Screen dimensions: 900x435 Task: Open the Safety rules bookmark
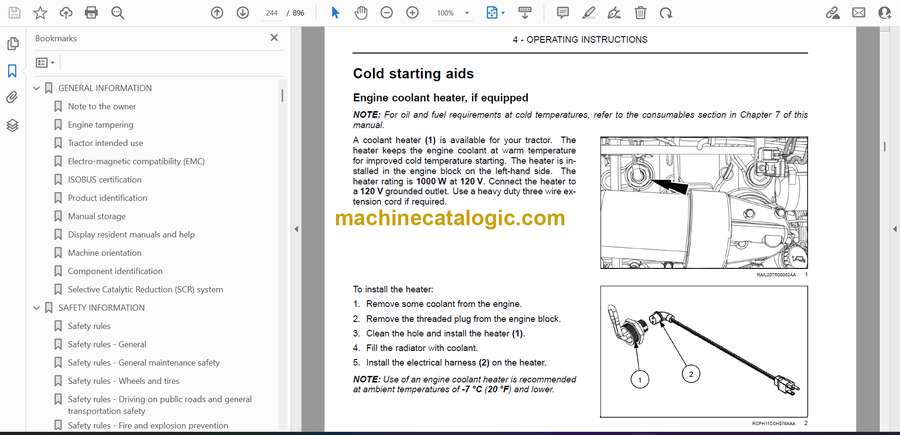(x=89, y=326)
